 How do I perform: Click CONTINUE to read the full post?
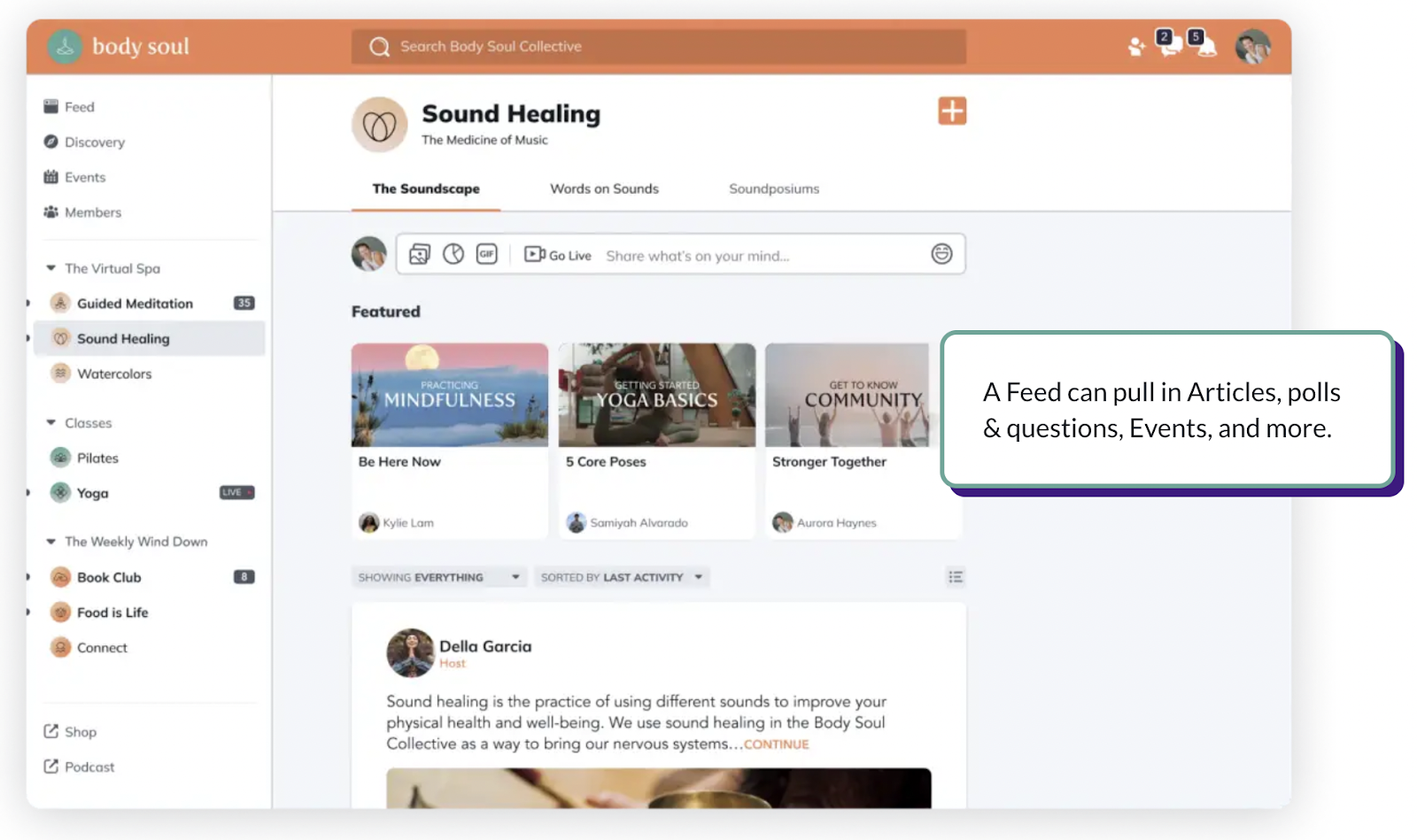click(776, 744)
